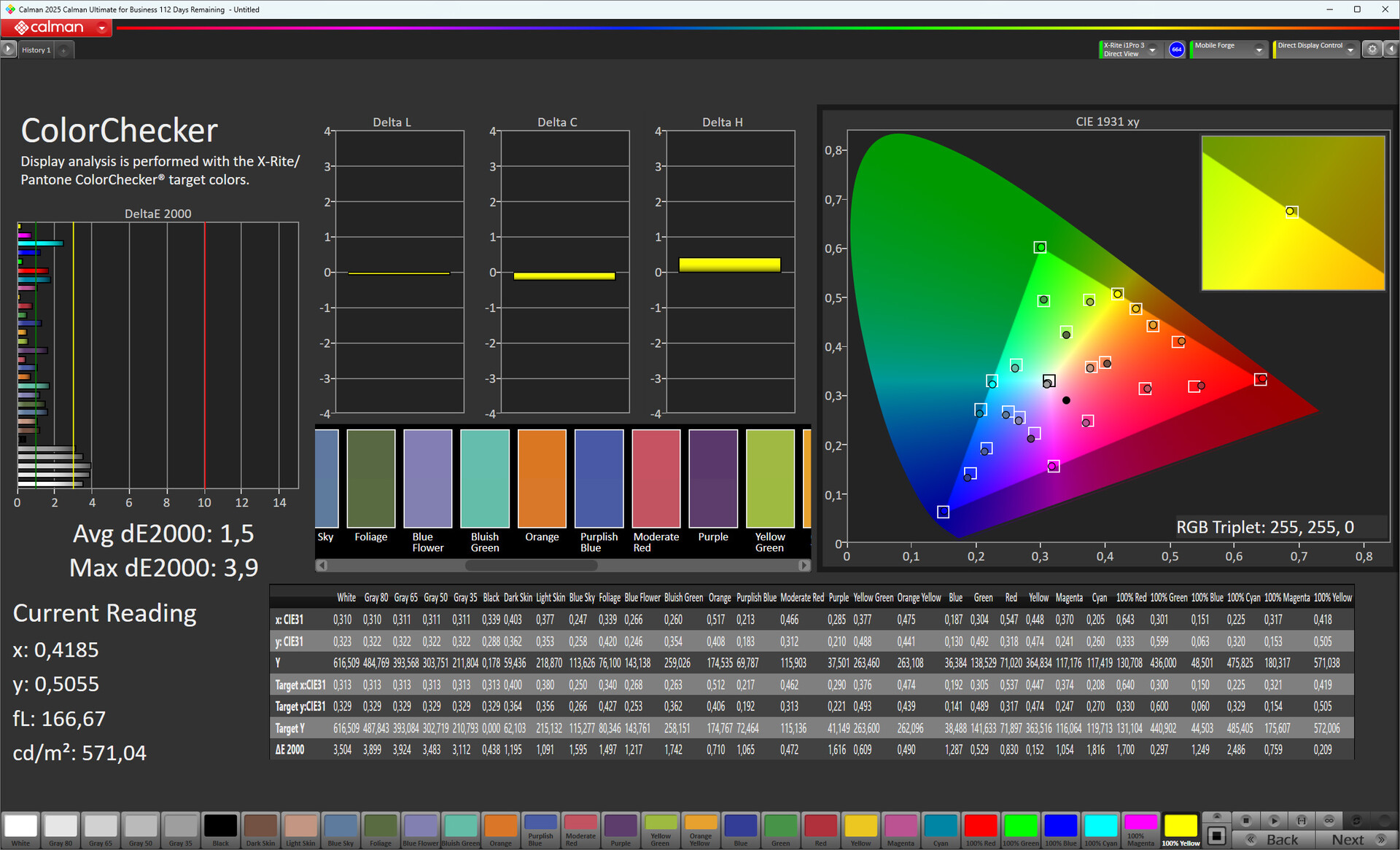Open the settings gear icon

tap(1372, 49)
